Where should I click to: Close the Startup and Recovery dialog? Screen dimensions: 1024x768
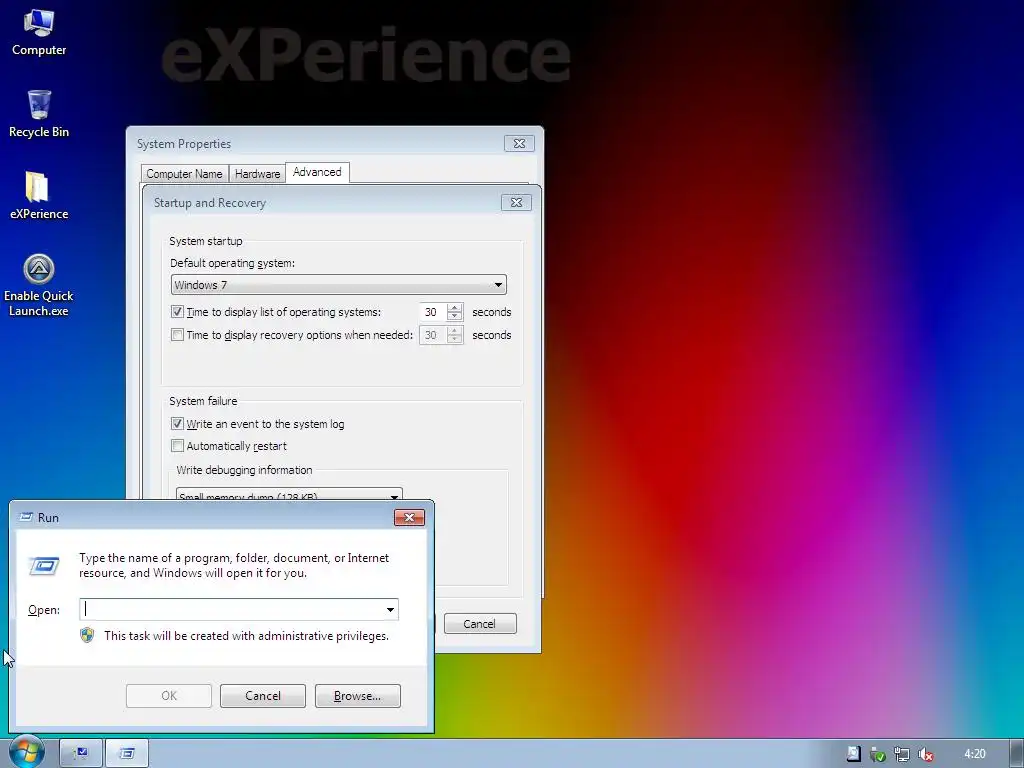(516, 202)
